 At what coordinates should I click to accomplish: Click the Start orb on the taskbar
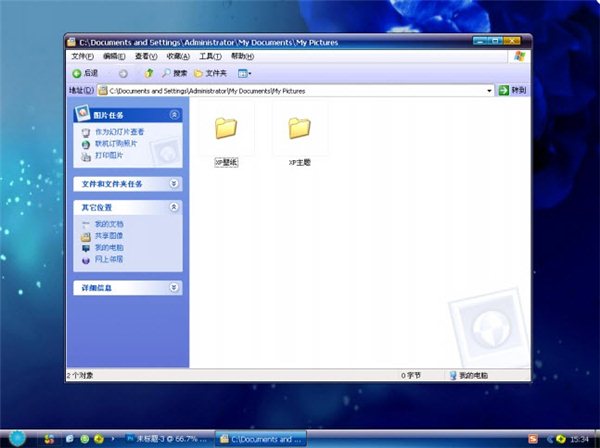coord(17,438)
